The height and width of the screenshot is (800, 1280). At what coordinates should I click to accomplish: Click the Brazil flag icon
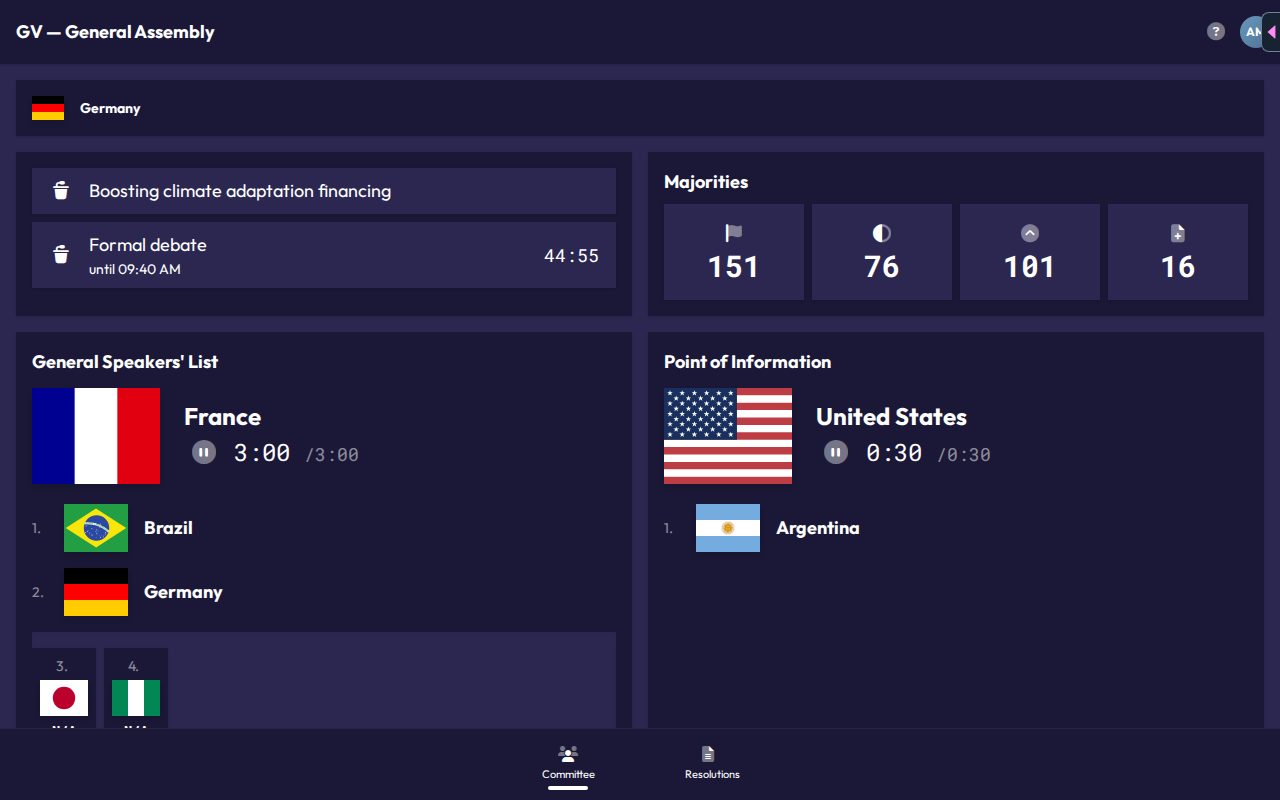point(96,528)
